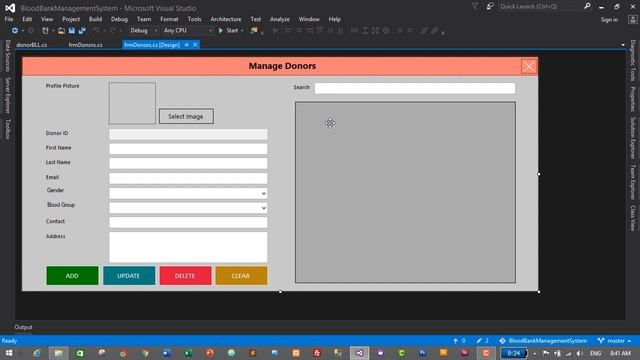Click the UPDATE button

point(129,276)
